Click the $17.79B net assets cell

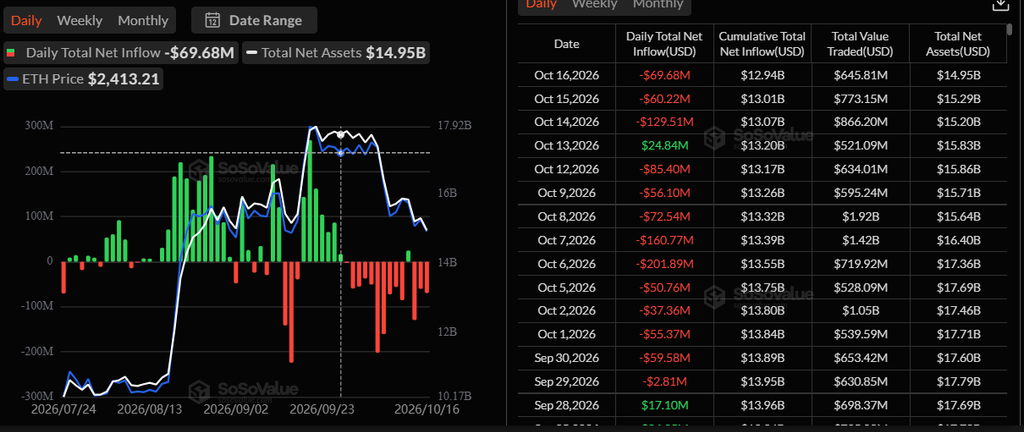958,381
